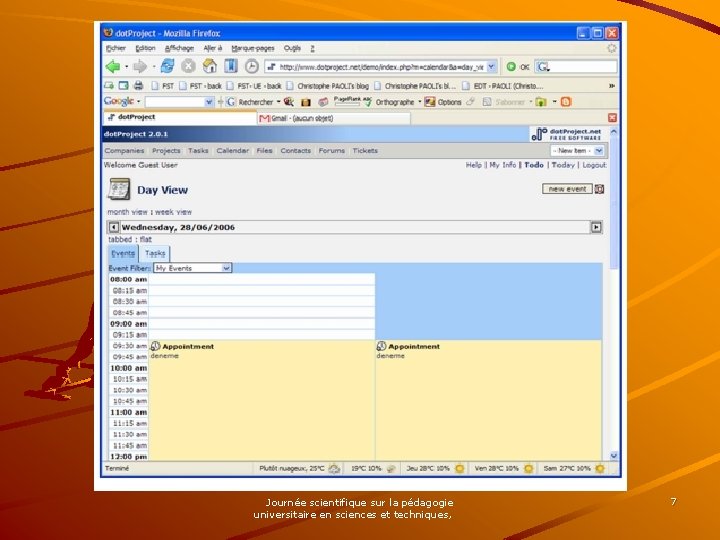Viewport: 720px width, 540px height.
Task: Go to the Firefox Home icon
Action: [x=210, y=67]
